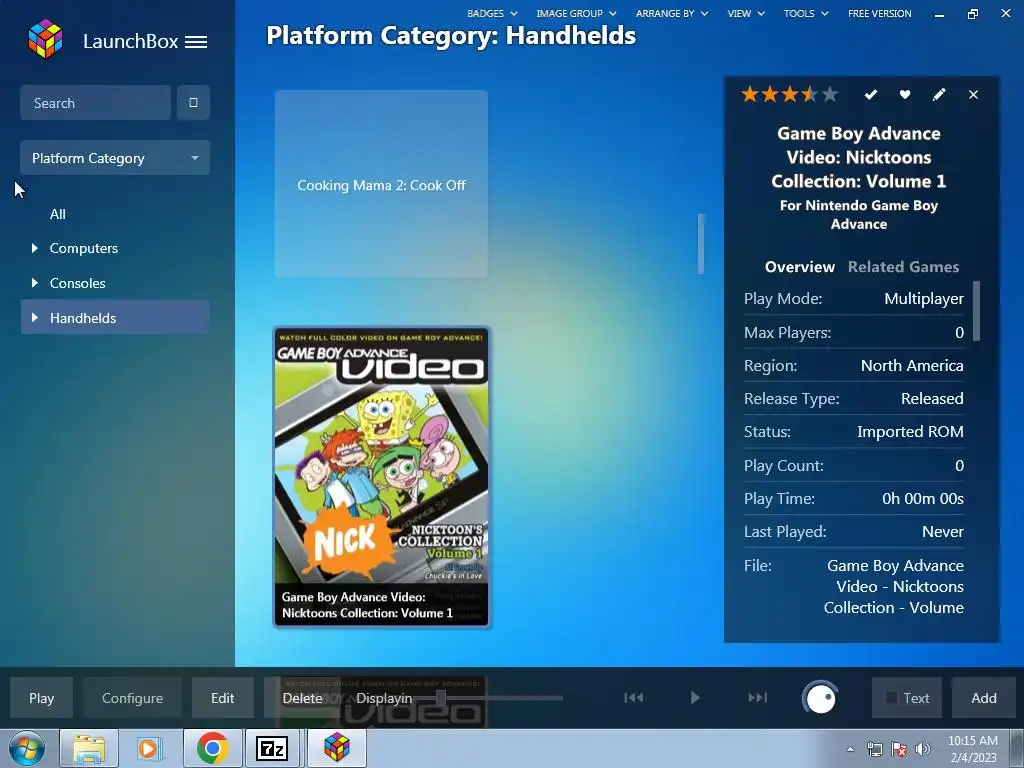Click the square button beside Search
Image resolution: width=1024 pixels, height=768 pixels.
(x=193, y=103)
